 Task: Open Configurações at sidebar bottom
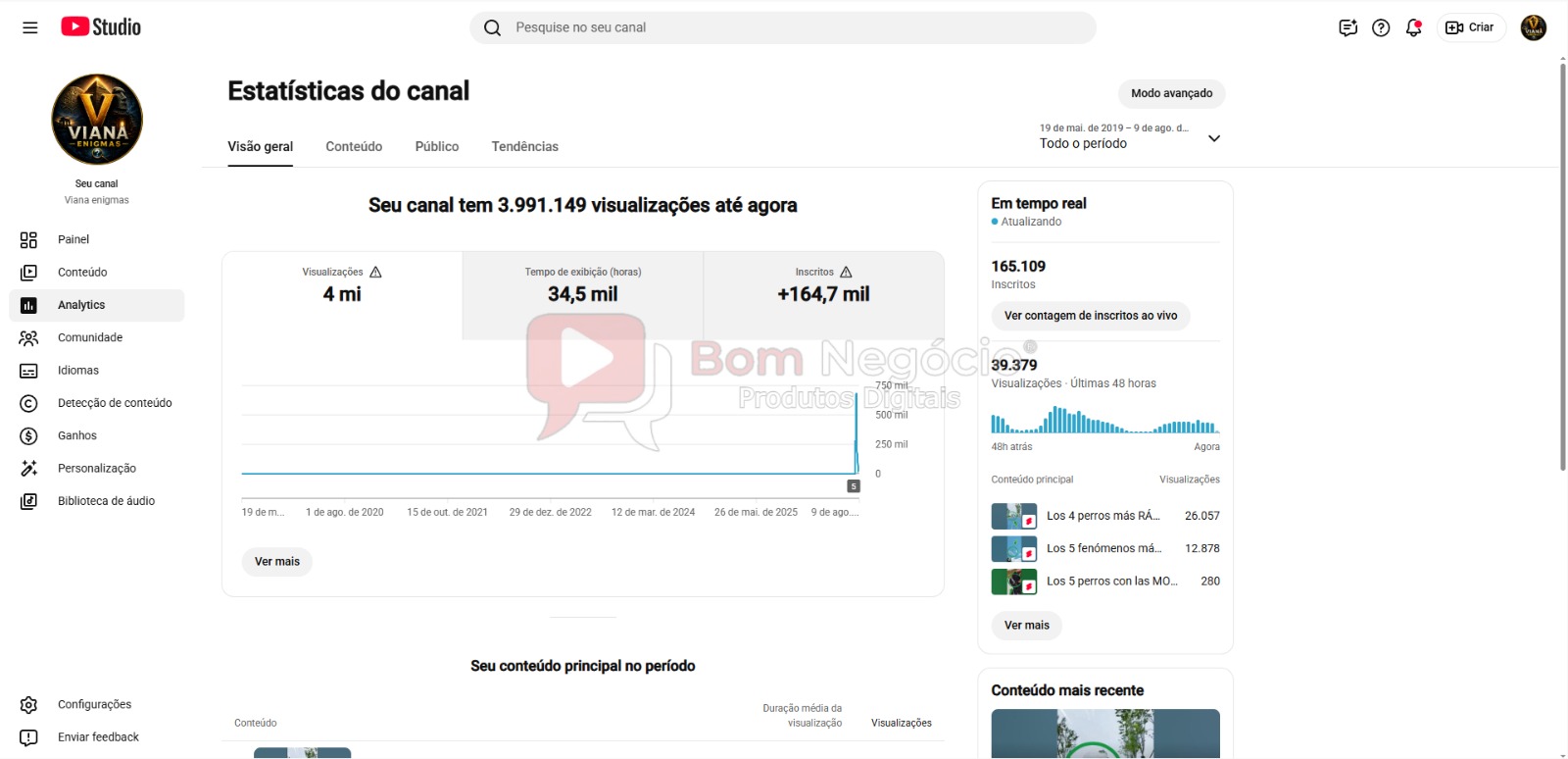click(96, 704)
